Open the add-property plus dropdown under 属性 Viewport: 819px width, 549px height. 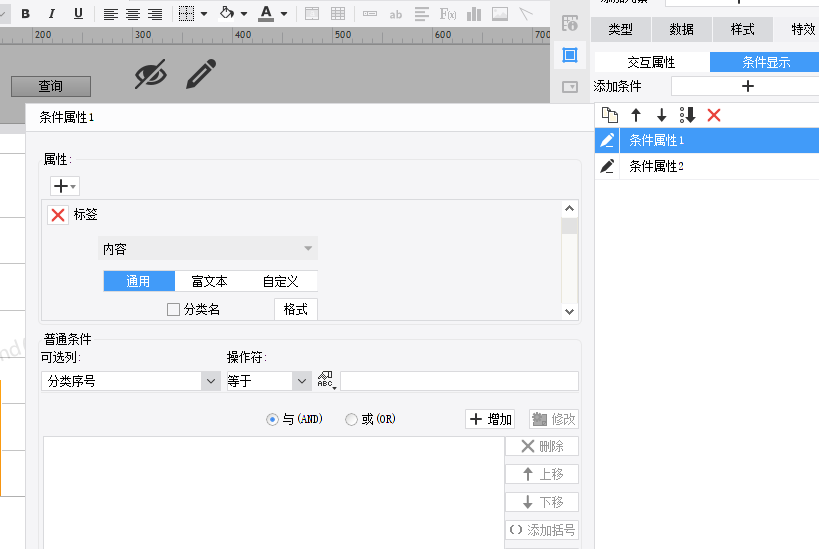(x=65, y=186)
